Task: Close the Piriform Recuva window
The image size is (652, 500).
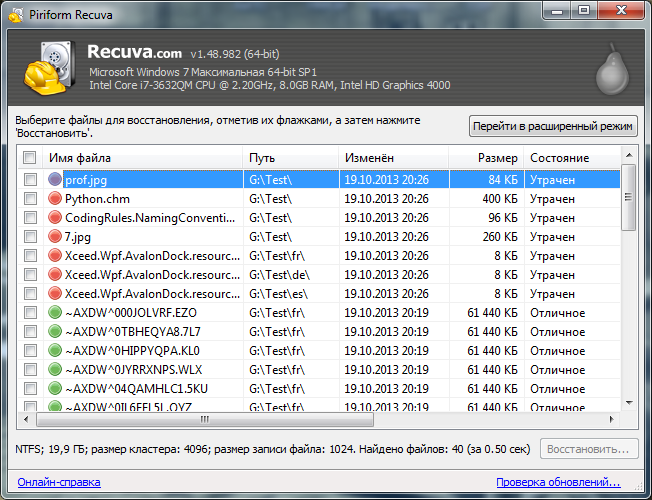Action: pos(621,11)
